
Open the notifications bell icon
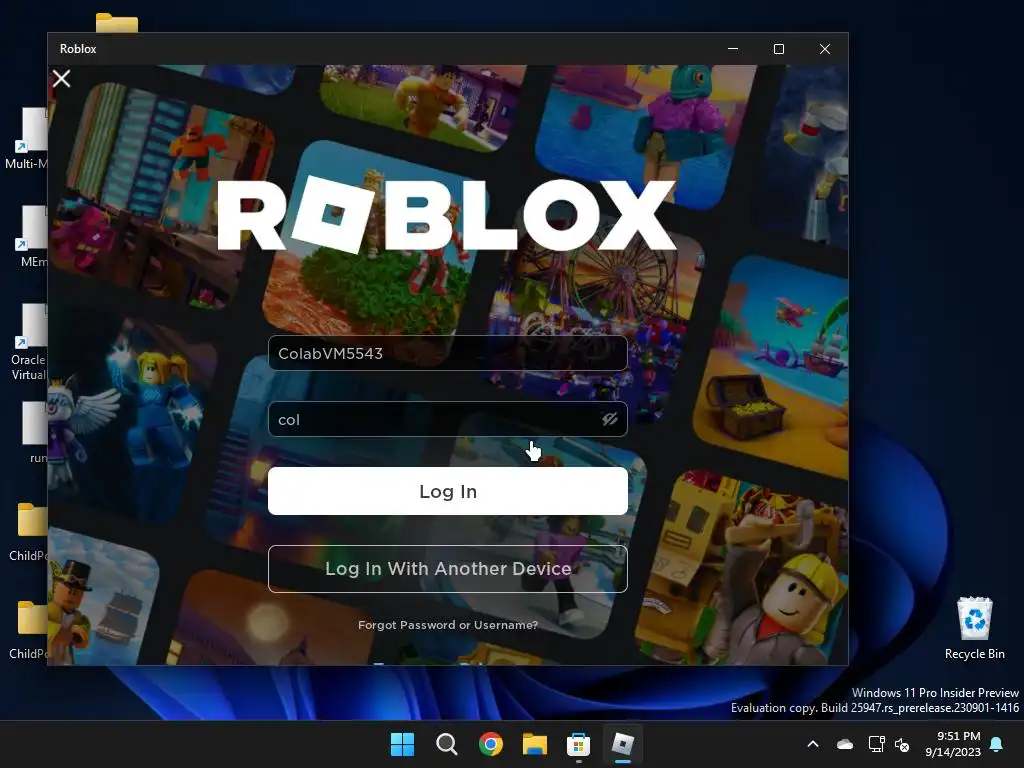tap(997, 744)
